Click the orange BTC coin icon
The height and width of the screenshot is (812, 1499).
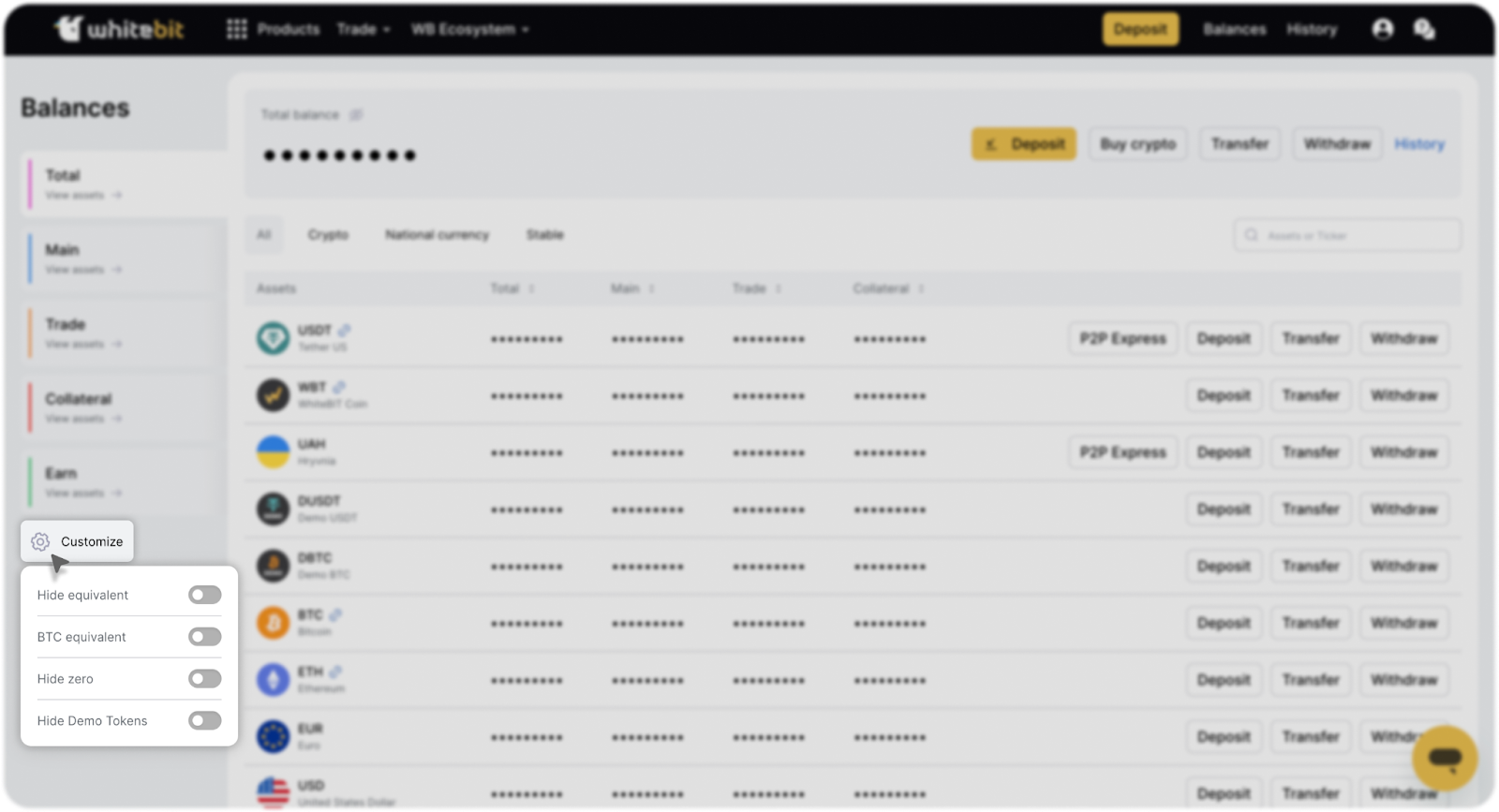(273, 623)
